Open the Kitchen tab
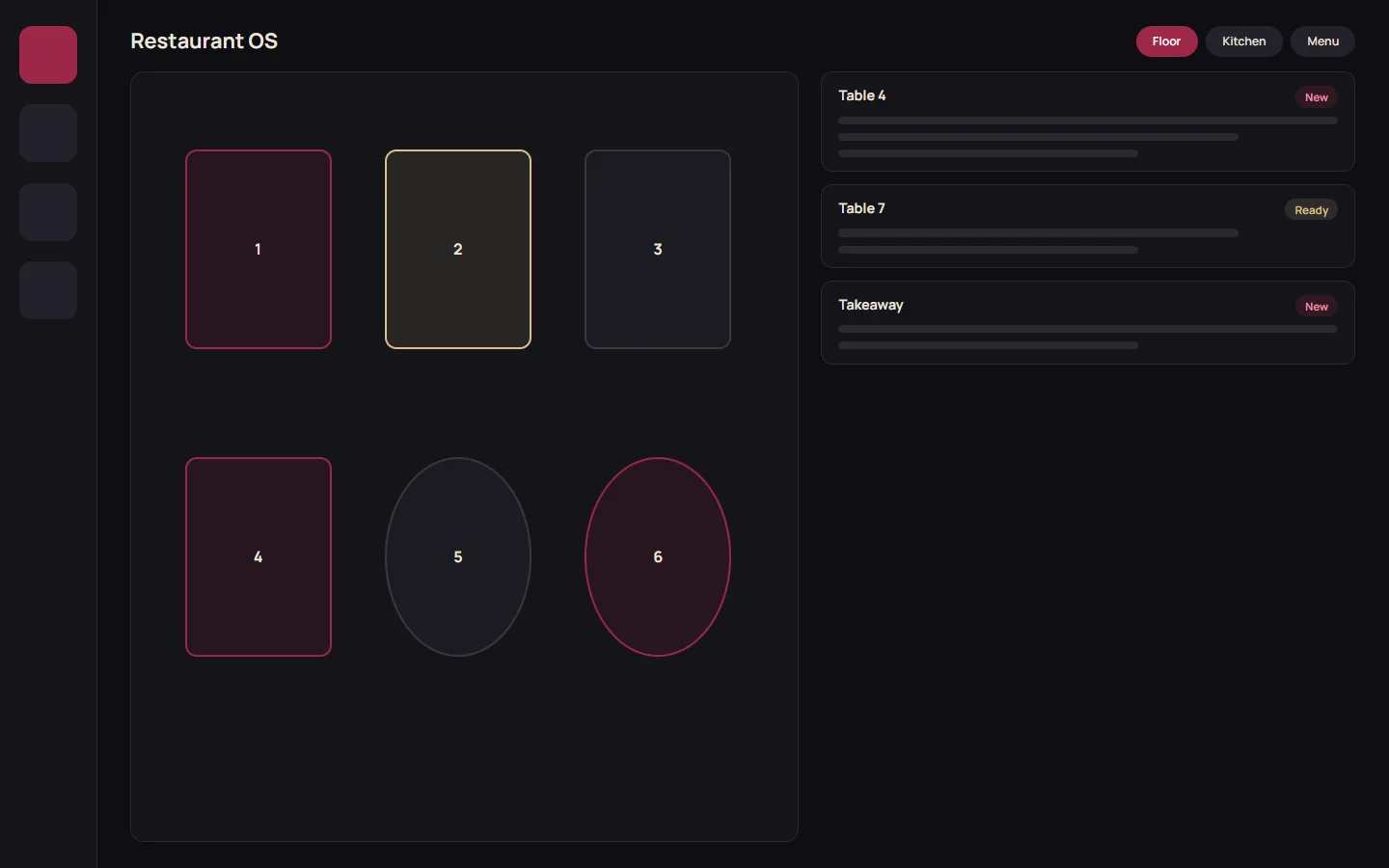The width and height of the screenshot is (1389, 868). [x=1243, y=41]
